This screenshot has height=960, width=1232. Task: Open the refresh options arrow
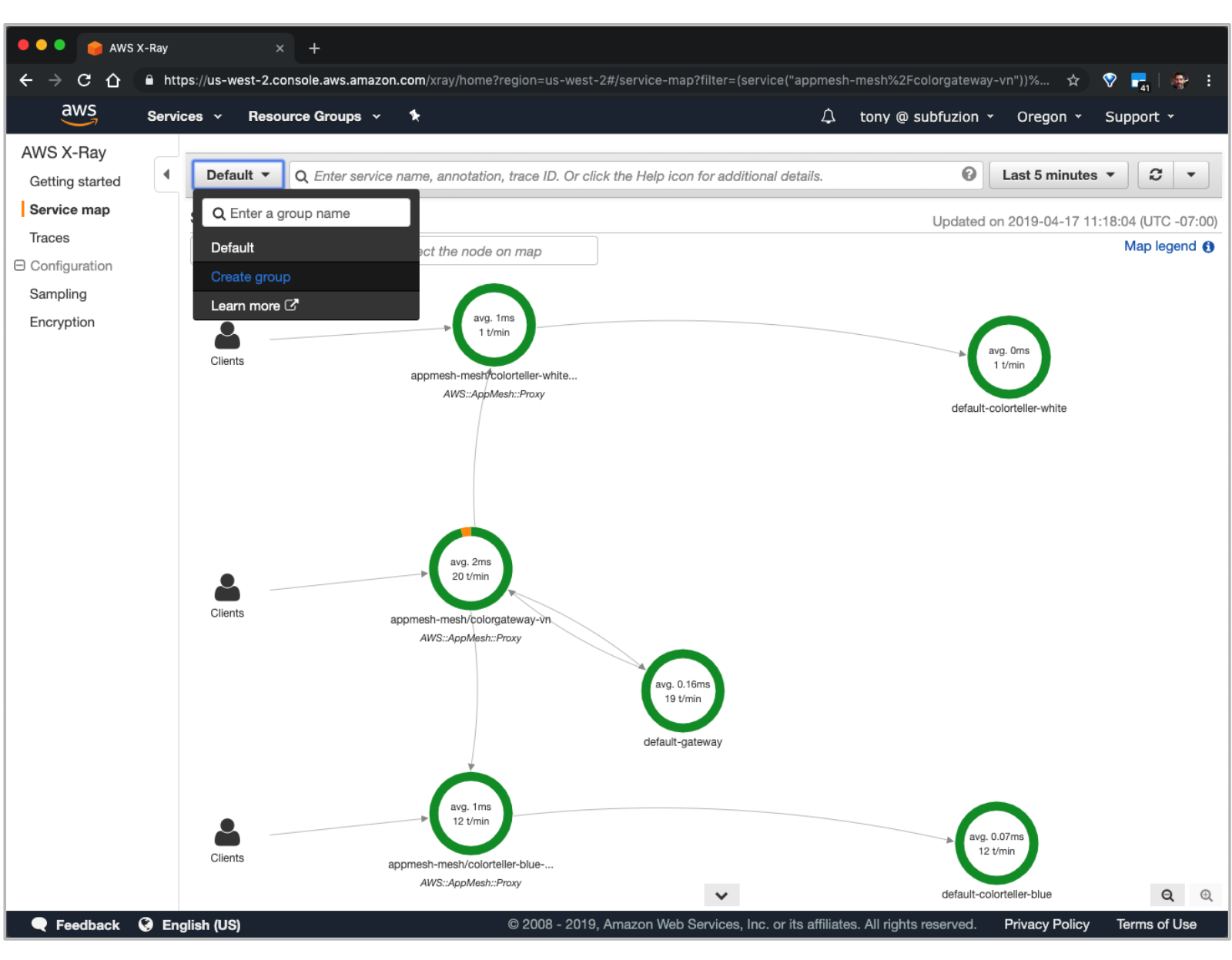(1191, 175)
